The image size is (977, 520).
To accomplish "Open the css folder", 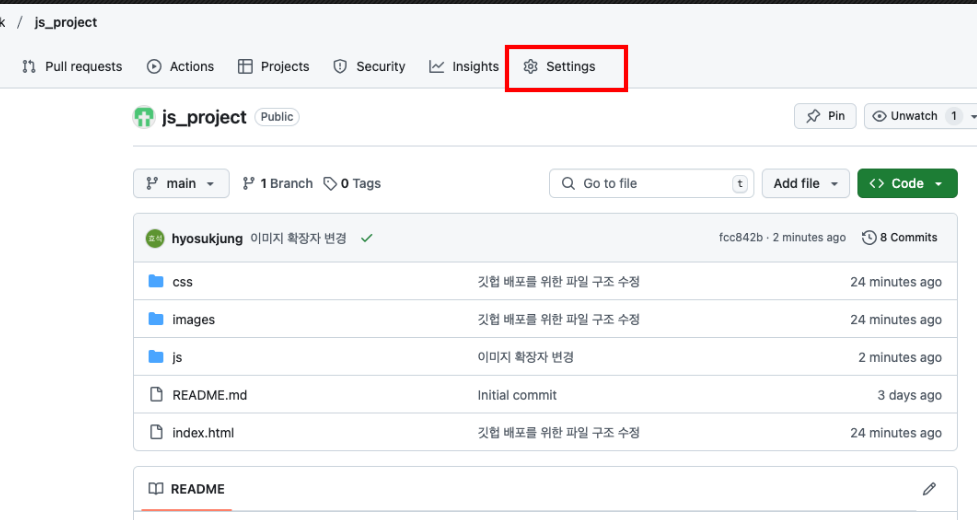I will coord(183,282).
